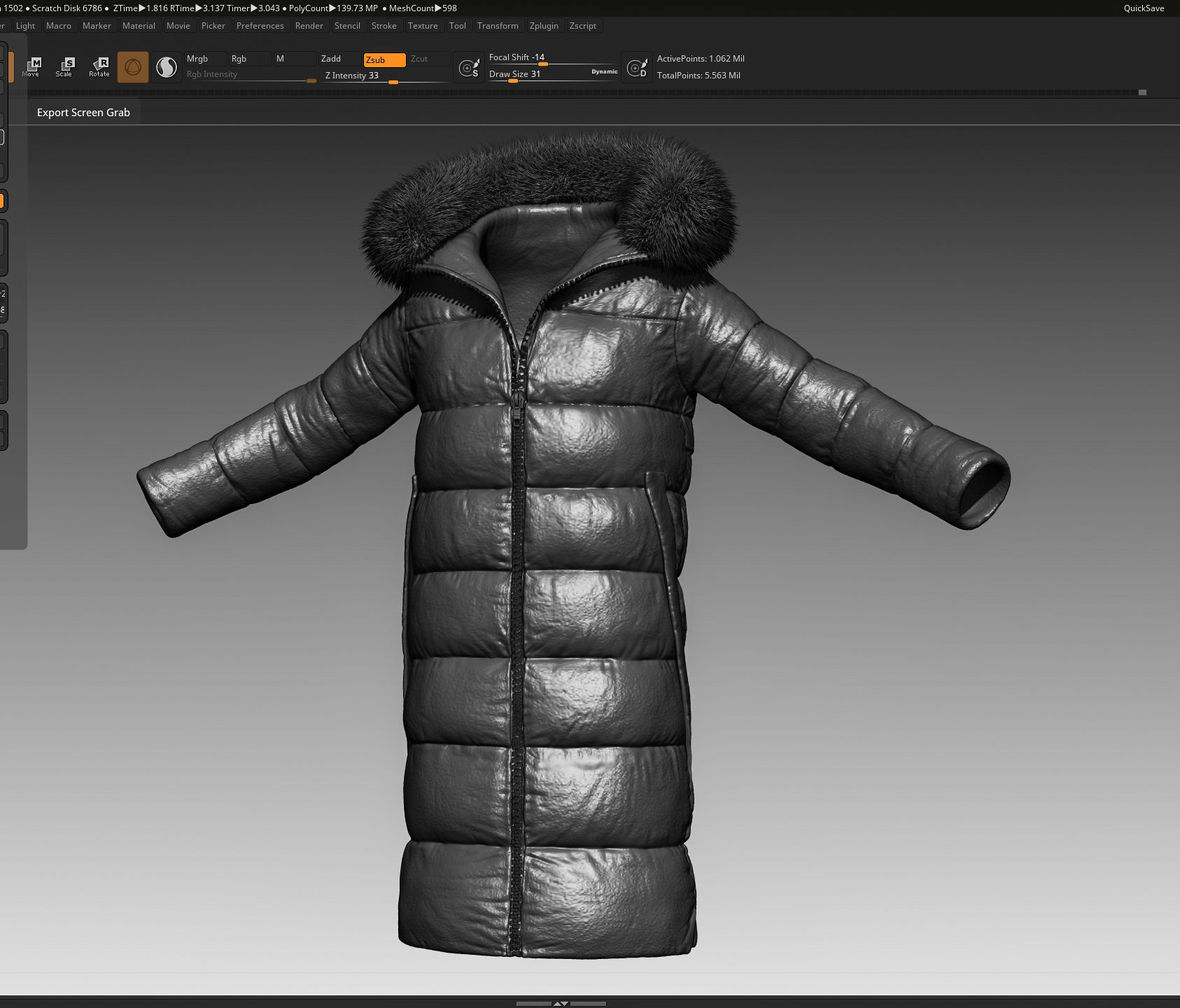Open the stroke type picker
This screenshot has height=1008, width=1180.
click(x=166, y=67)
